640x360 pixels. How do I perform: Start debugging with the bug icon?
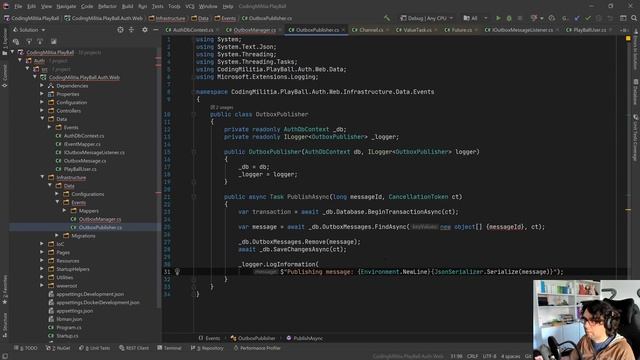(x=509, y=18)
